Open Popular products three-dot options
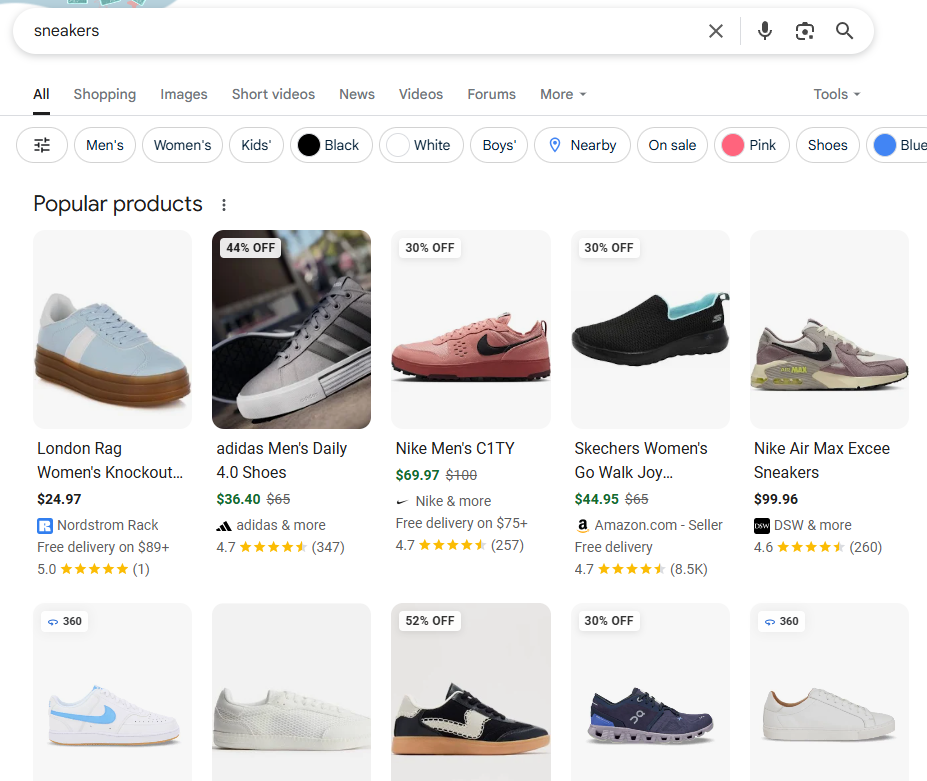Viewport: 927px width, 781px height. 224,205
